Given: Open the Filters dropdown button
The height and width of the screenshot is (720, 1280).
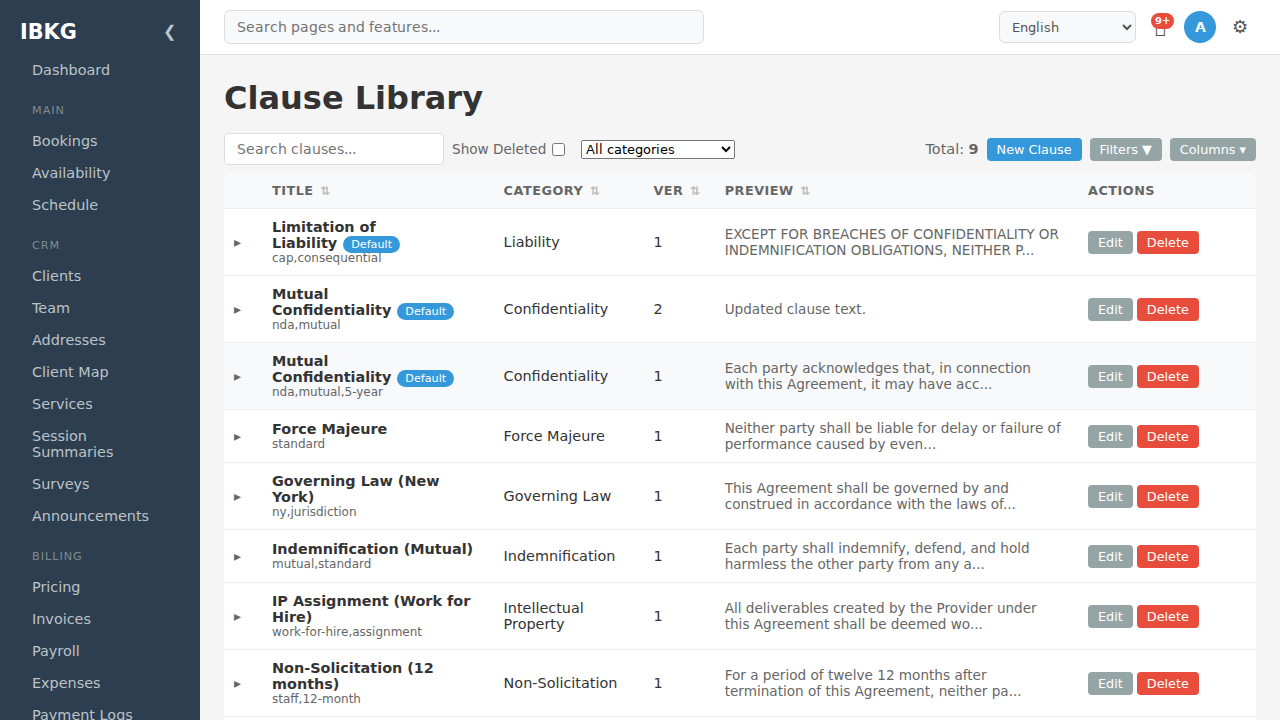Looking at the screenshot, I should (1126, 149).
